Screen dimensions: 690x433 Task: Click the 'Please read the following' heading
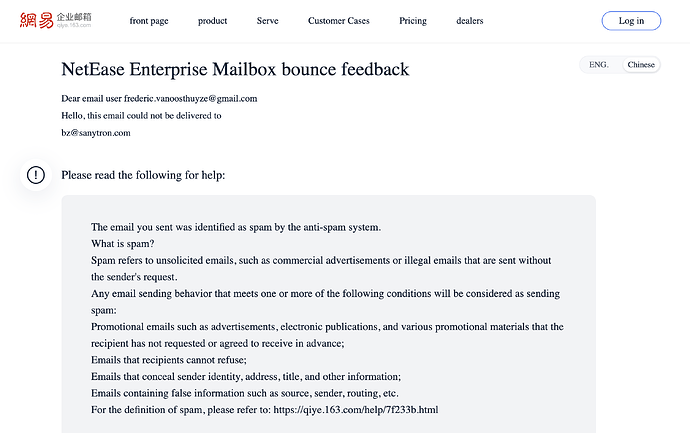pyautogui.click(x=143, y=175)
